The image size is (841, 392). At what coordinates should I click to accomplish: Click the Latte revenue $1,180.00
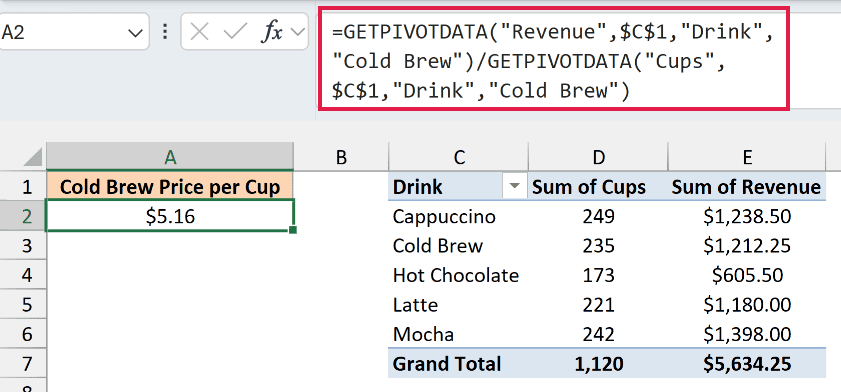747,305
